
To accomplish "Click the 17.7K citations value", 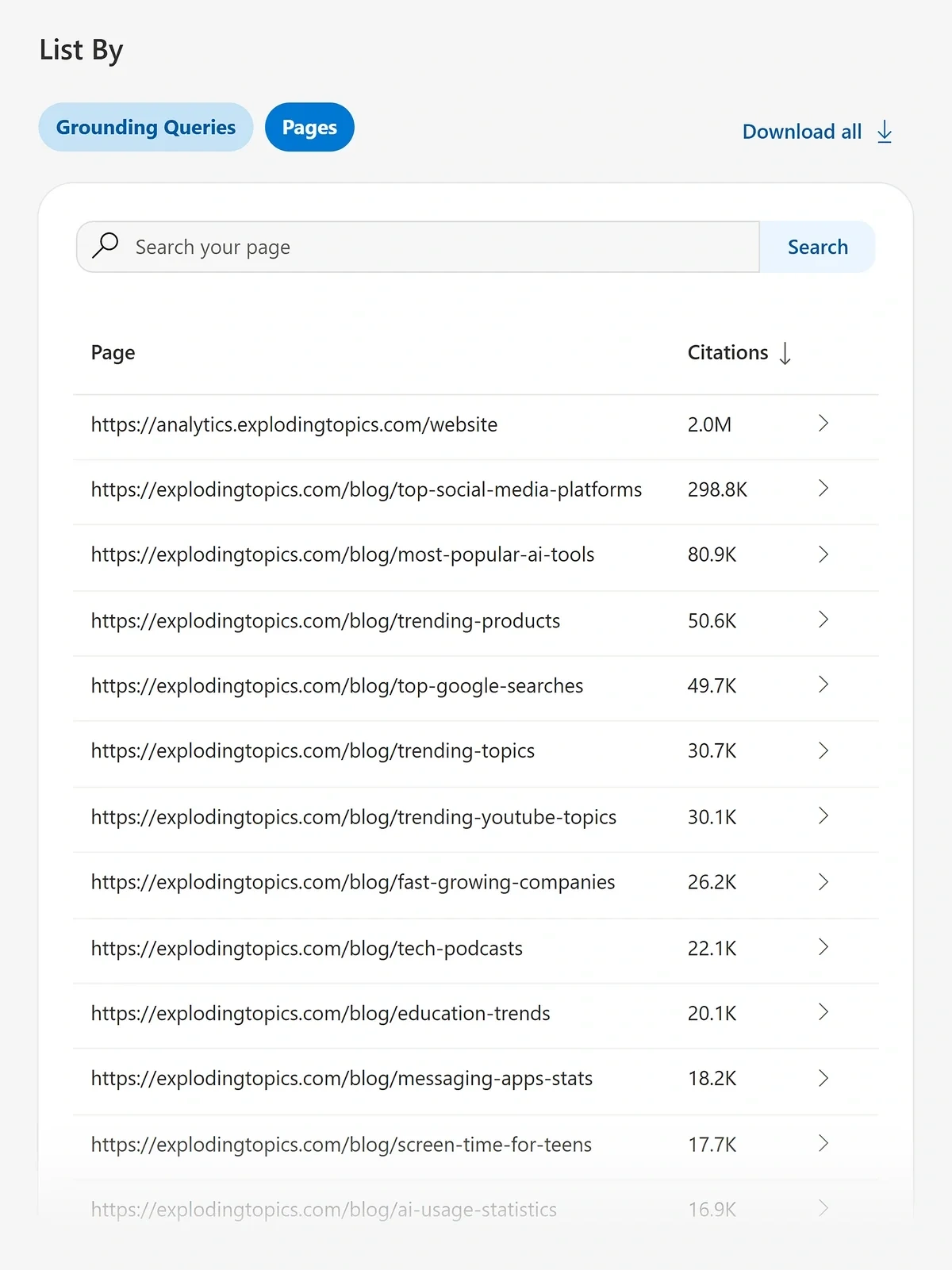I will pyautogui.click(x=712, y=1145).
